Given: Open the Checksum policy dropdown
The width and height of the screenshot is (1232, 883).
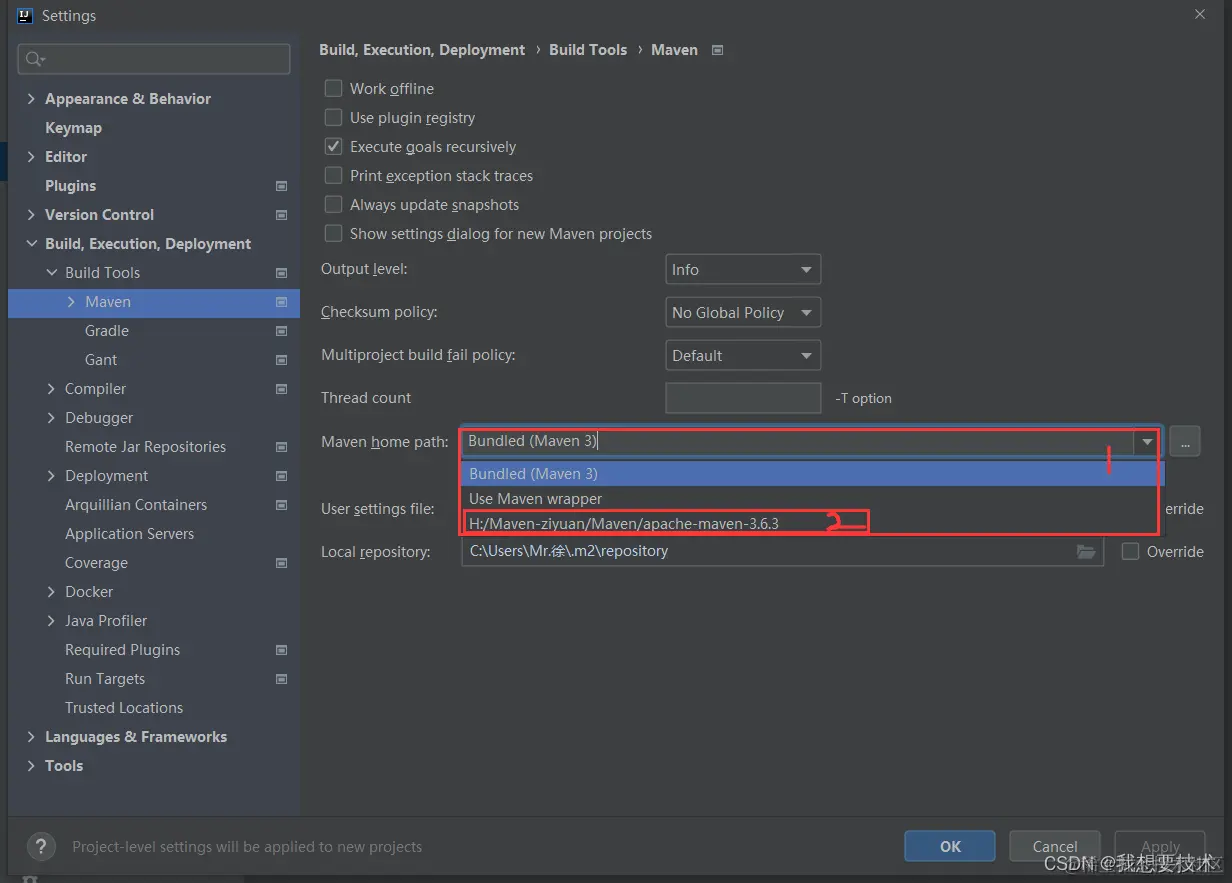Looking at the screenshot, I should pos(743,312).
